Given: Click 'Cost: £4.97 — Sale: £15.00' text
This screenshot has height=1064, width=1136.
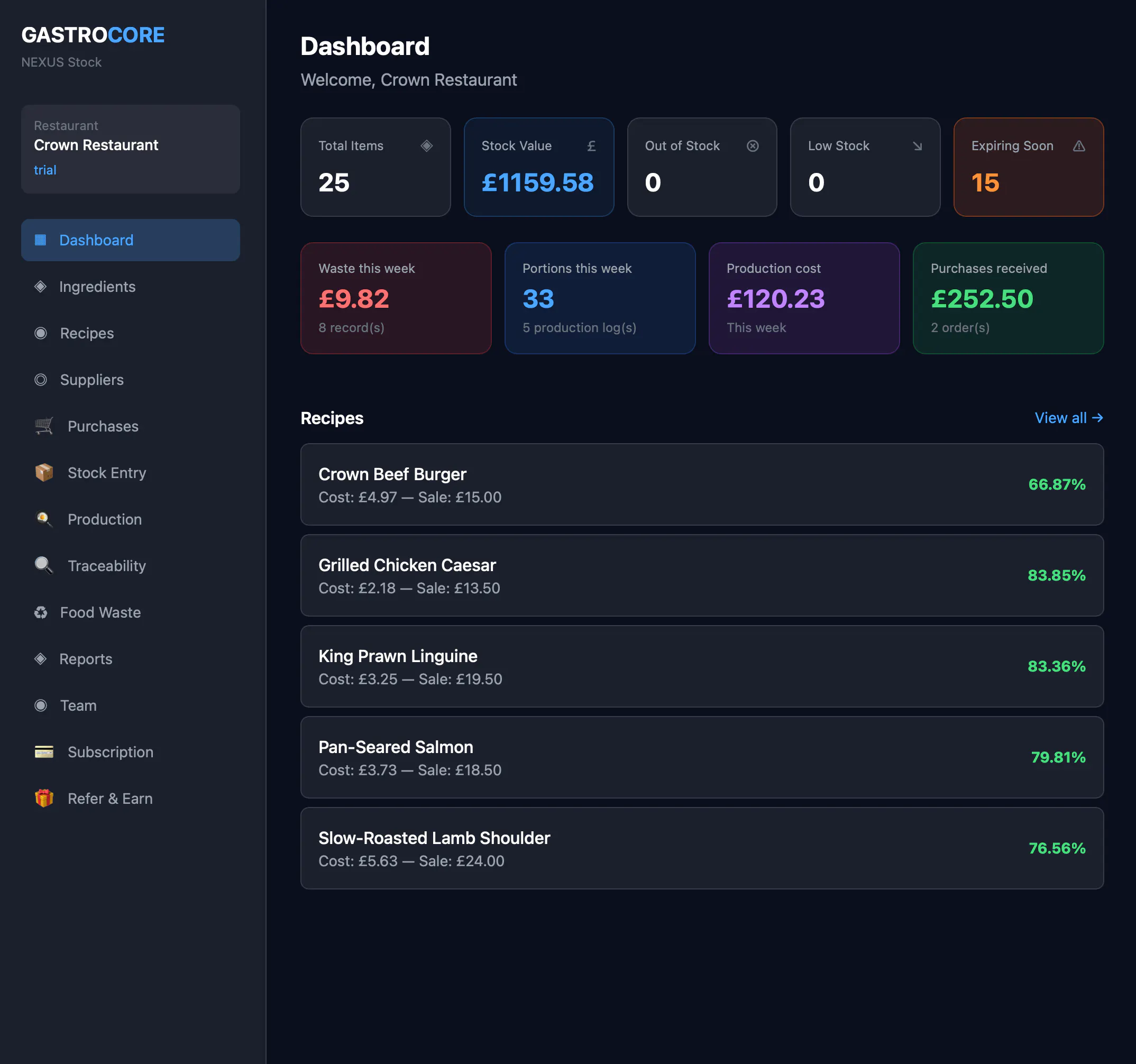Looking at the screenshot, I should [x=410, y=497].
